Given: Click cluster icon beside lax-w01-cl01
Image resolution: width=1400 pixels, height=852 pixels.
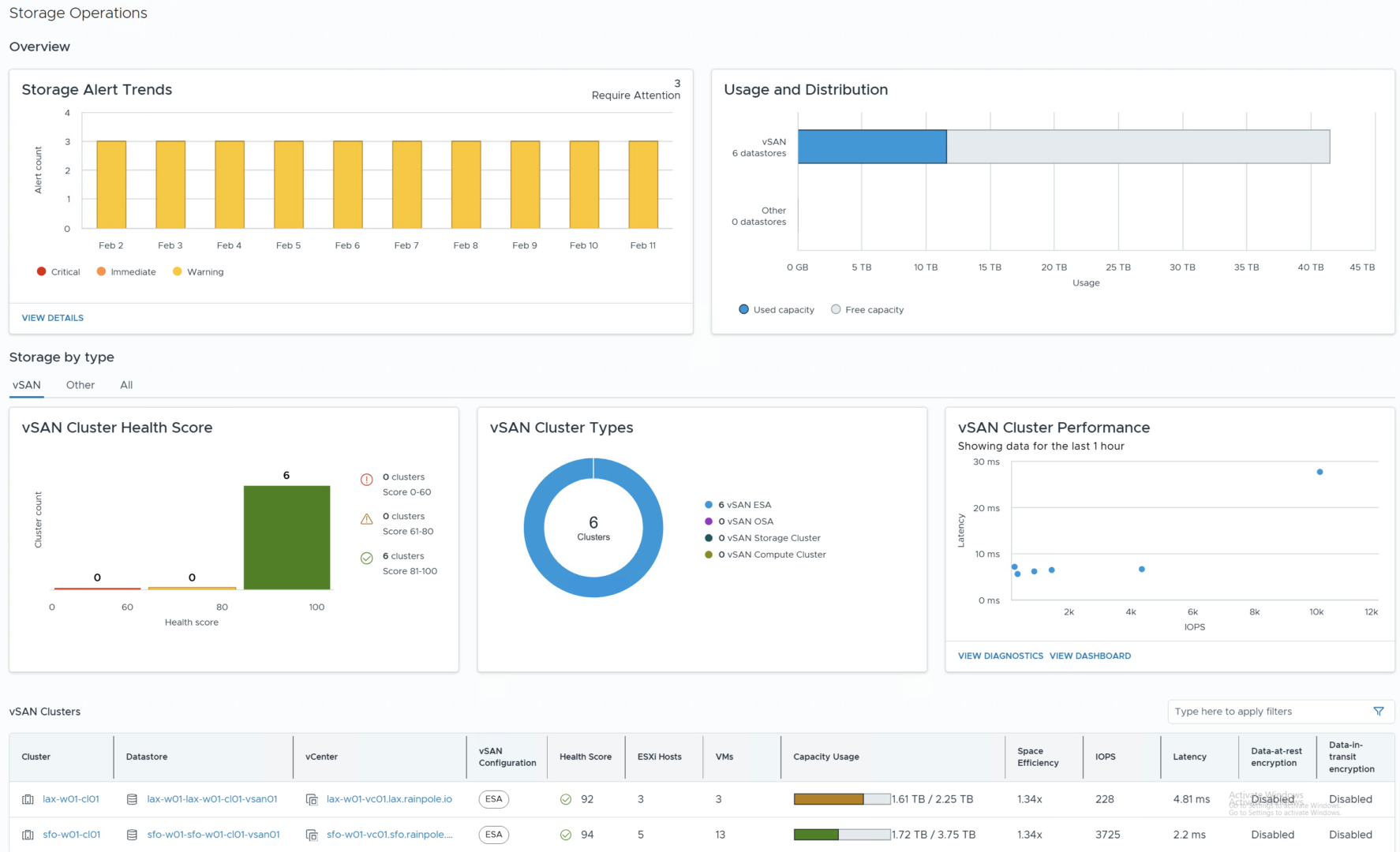Looking at the screenshot, I should pyautogui.click(x=28, y=799).
